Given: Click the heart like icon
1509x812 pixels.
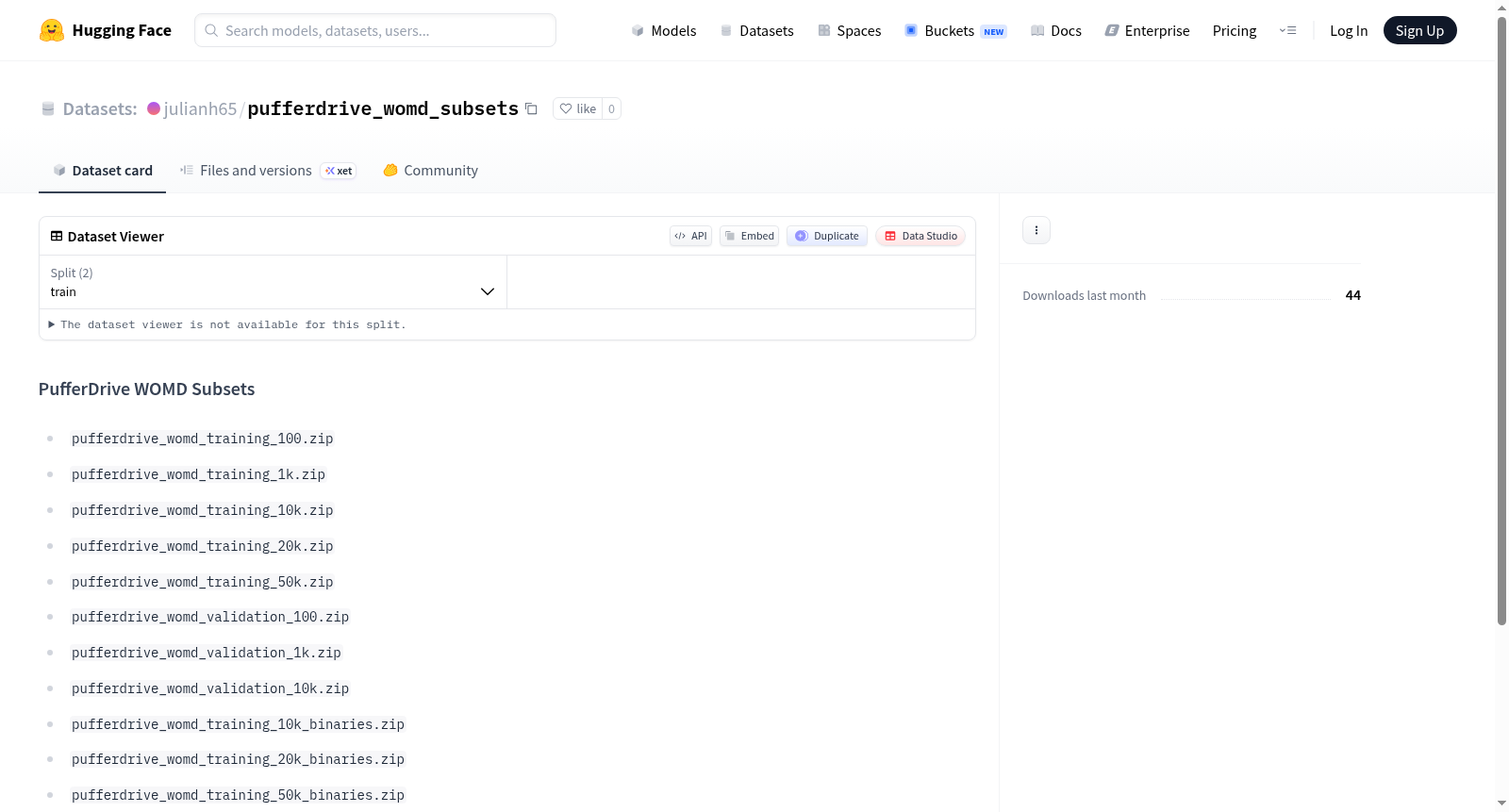Looking at the screenshot, I should click(566, 108).
